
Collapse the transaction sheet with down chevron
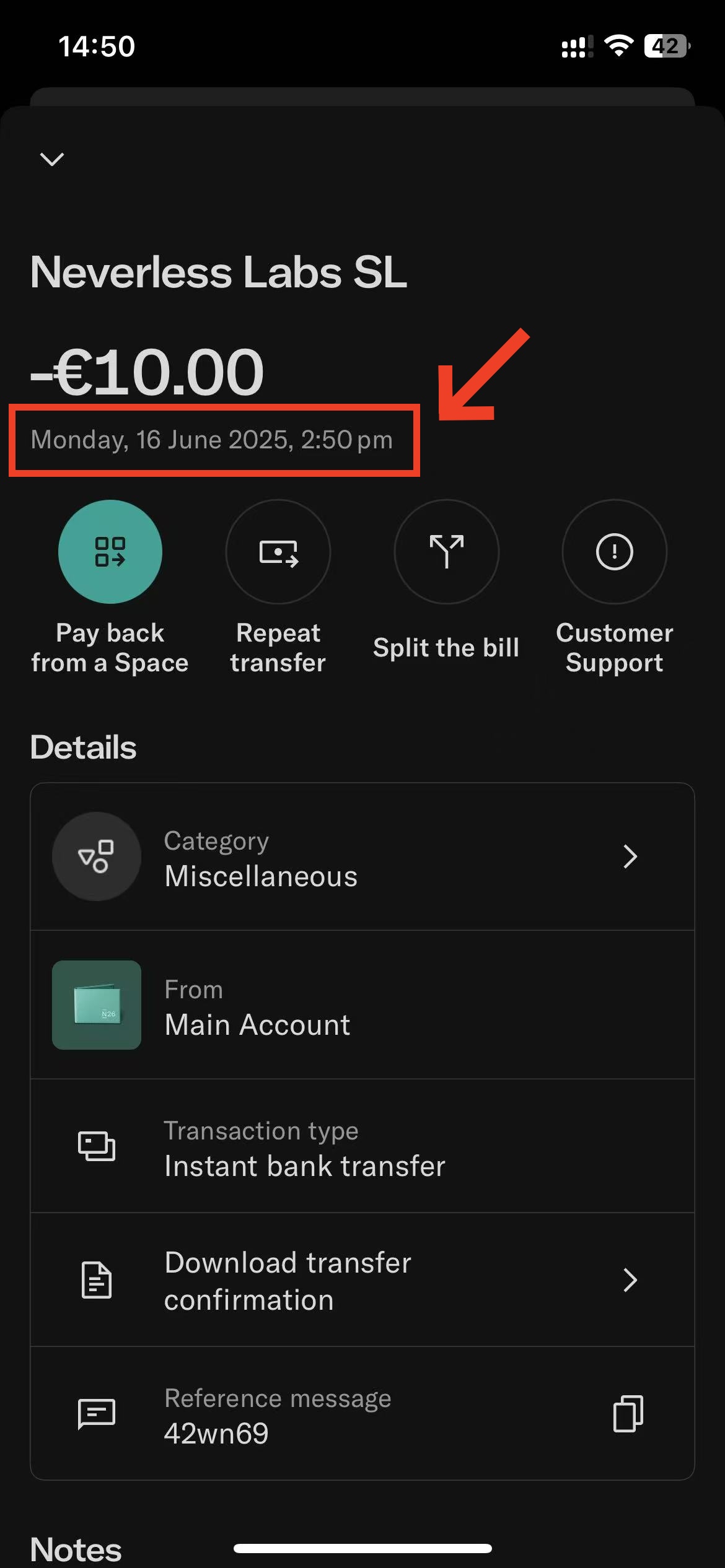click(52, 159)
